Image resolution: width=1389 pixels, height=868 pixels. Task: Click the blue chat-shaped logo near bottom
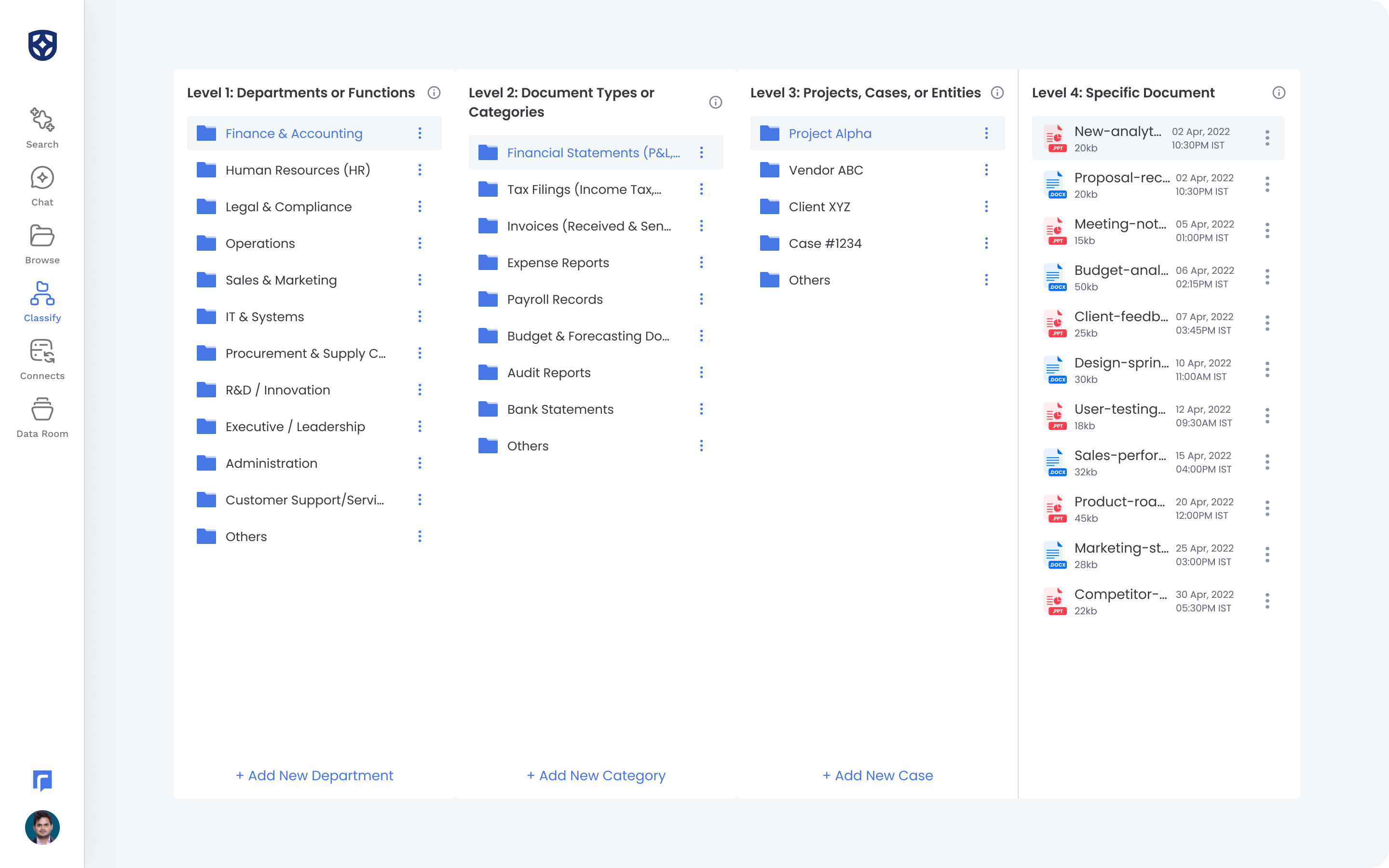42,781
